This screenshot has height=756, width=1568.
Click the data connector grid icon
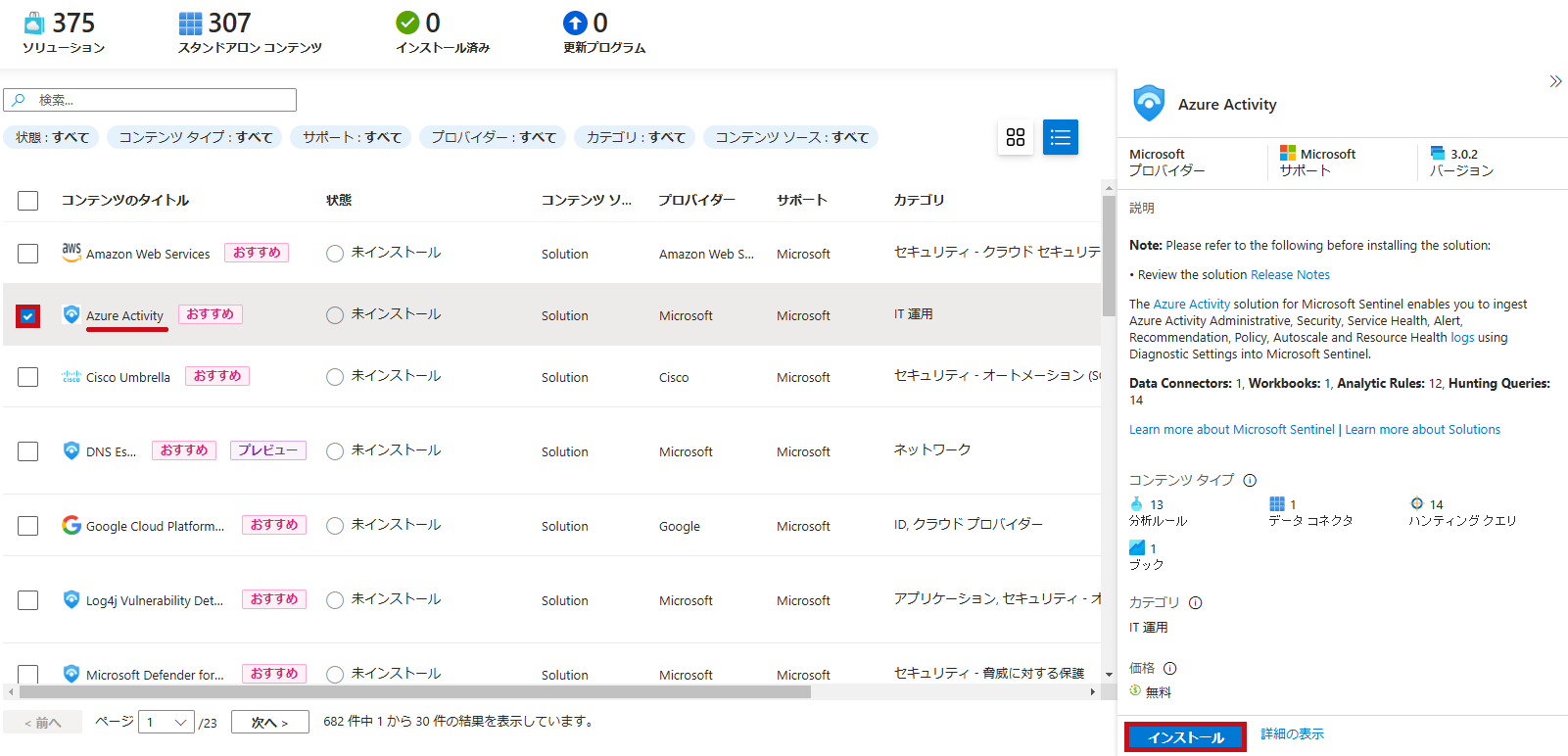tap(1277, 503)
